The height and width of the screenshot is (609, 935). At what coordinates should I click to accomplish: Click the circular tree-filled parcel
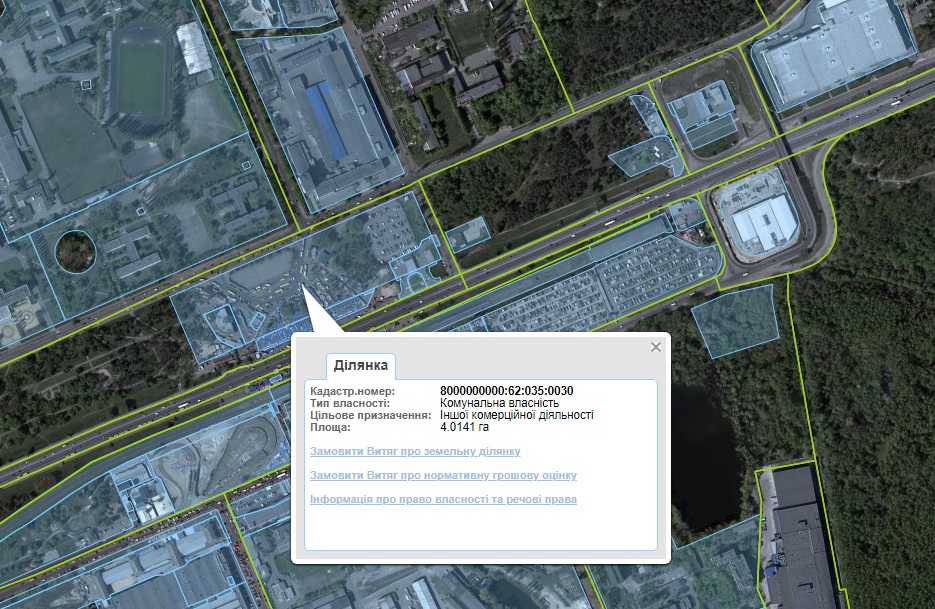(x=77, y=251)
